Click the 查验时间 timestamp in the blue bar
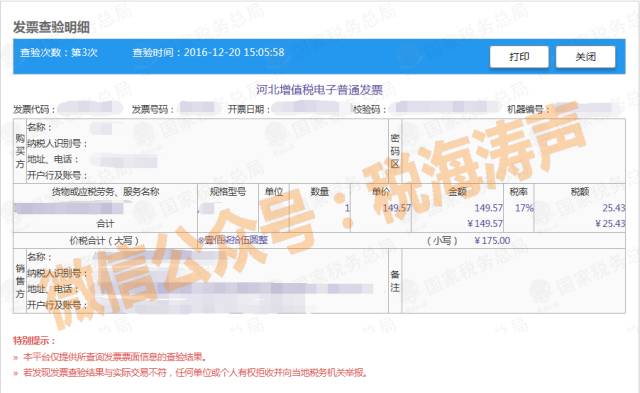 click(x=208, y=53)
